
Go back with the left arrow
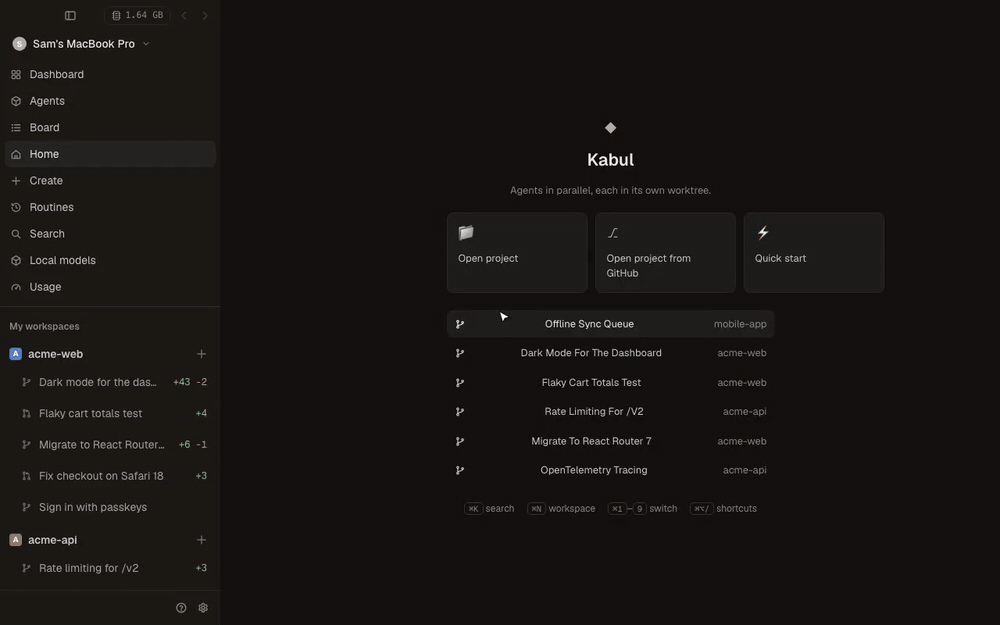(184, 15)
